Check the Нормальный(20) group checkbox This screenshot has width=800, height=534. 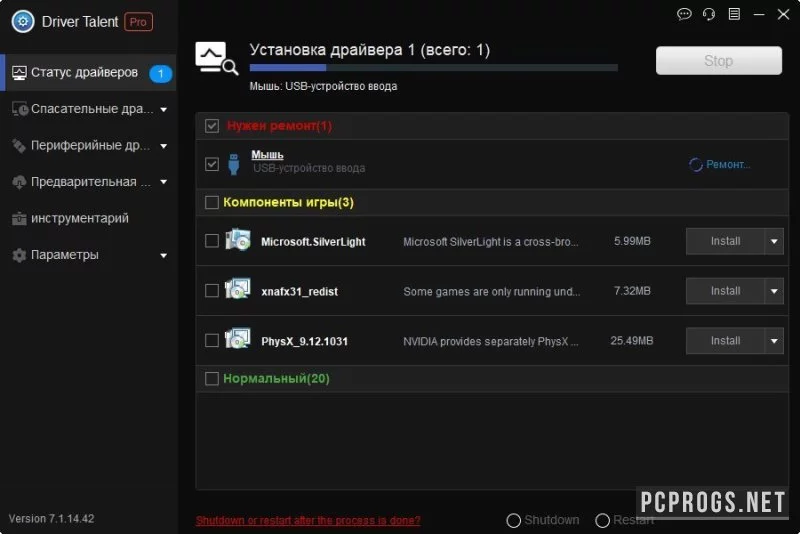212,378
